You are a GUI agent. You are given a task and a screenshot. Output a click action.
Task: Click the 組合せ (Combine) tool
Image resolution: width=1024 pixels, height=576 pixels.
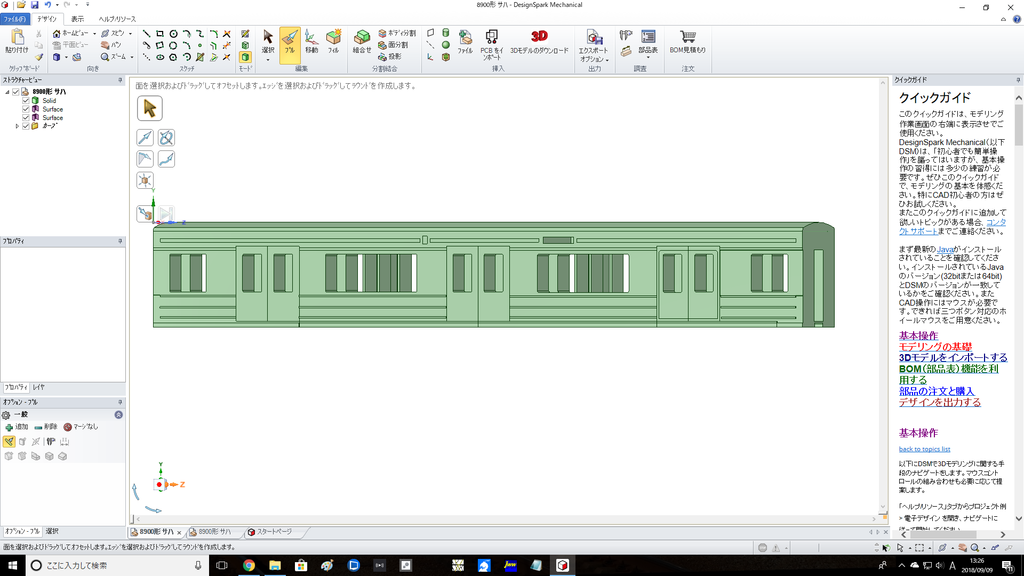click(x=362, y=42)
